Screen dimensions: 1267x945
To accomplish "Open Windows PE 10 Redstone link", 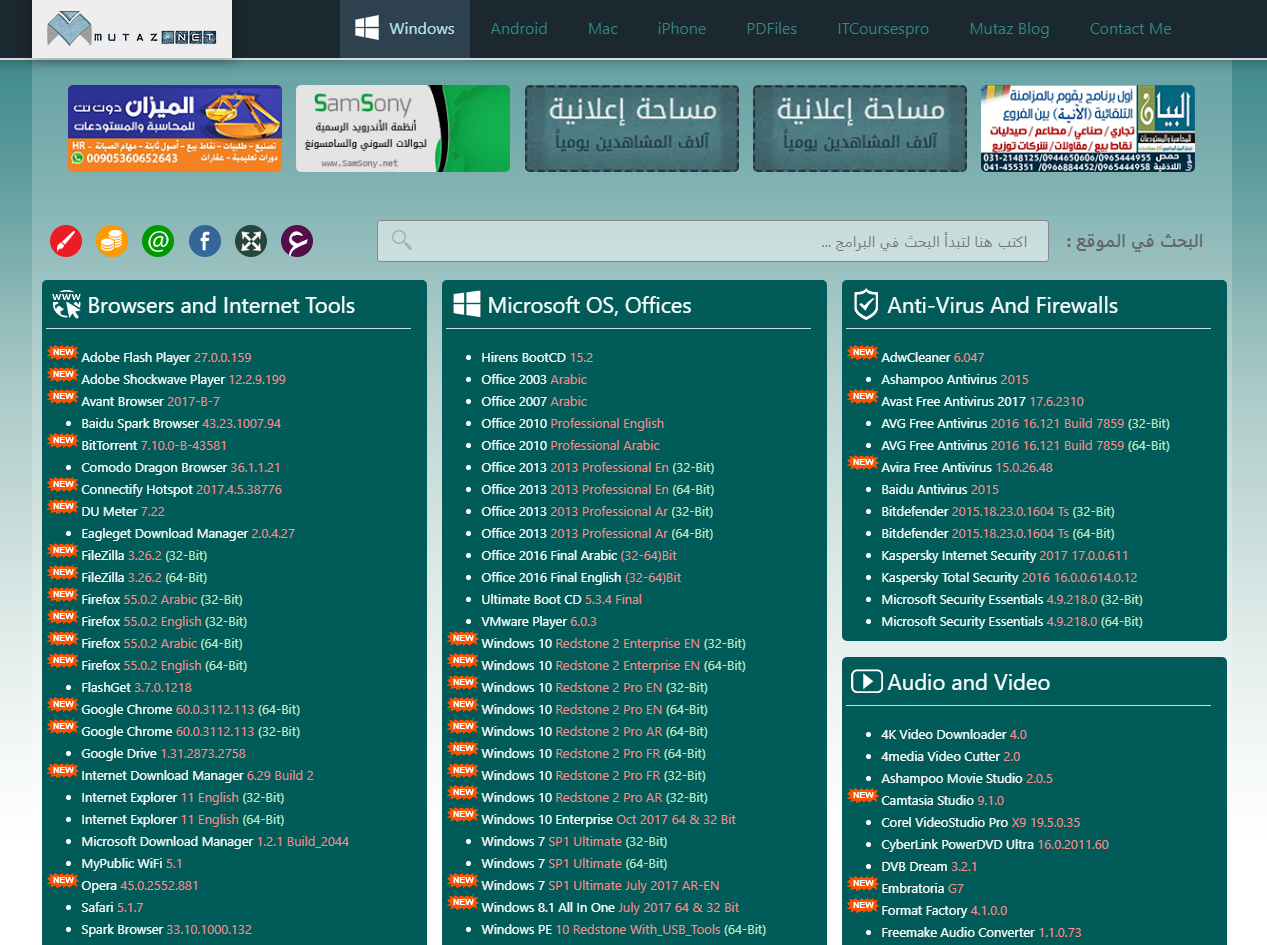I will point(624,929).
